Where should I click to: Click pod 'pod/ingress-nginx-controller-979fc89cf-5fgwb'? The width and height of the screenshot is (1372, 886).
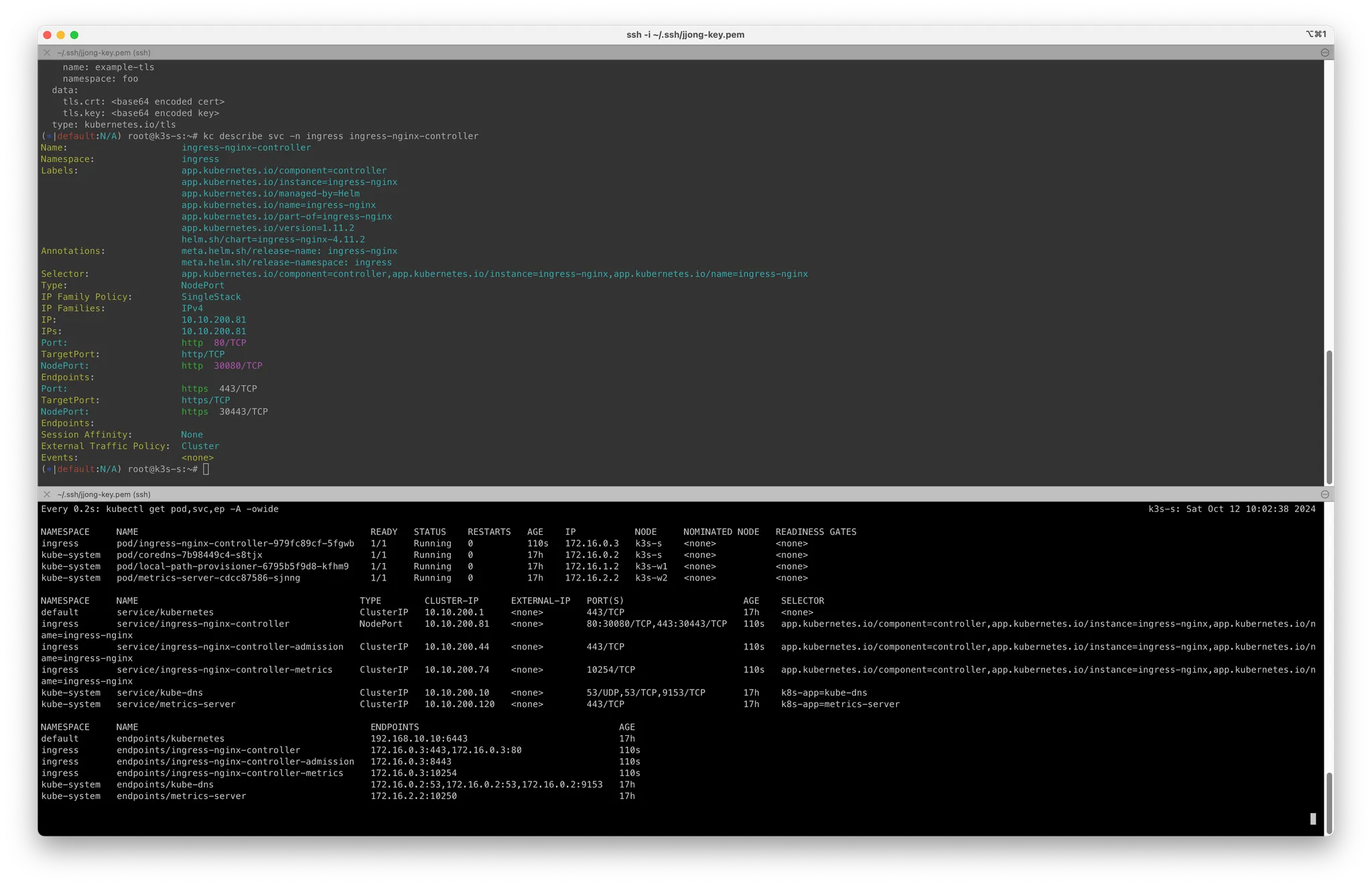click(x=235, y=544)
